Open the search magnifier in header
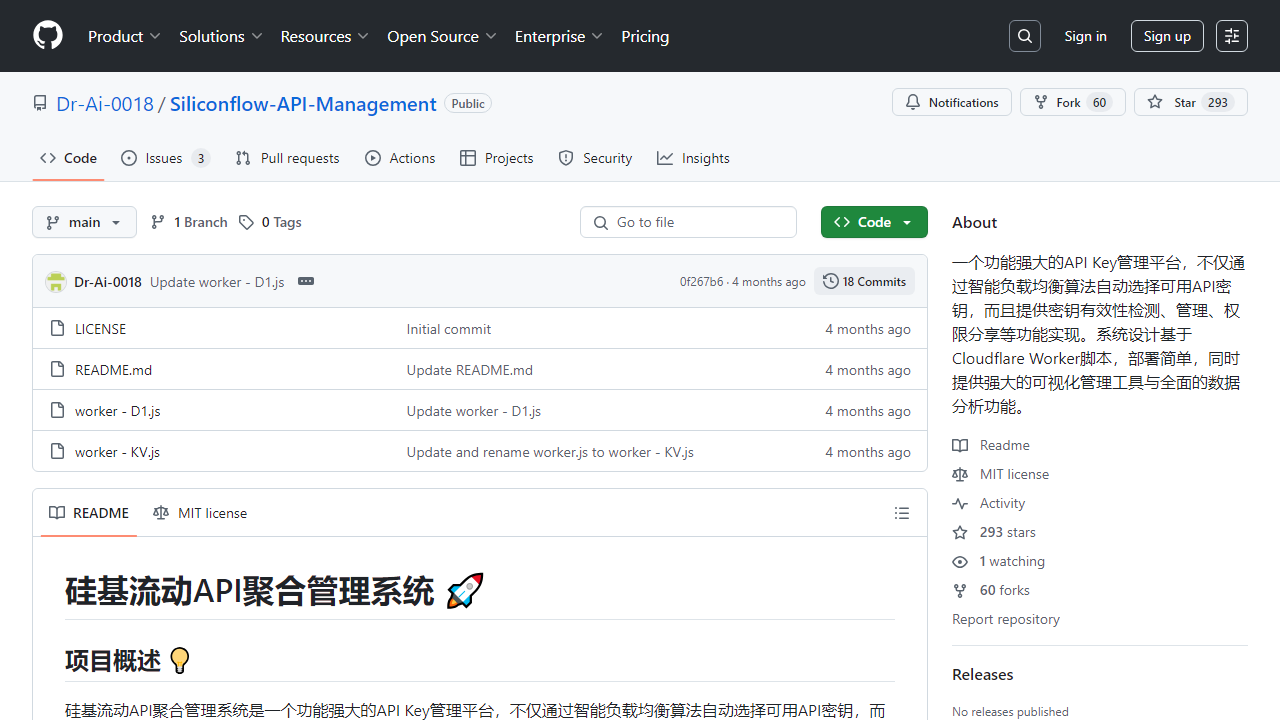The image size is (1280, 720). tap(1025, 36)
